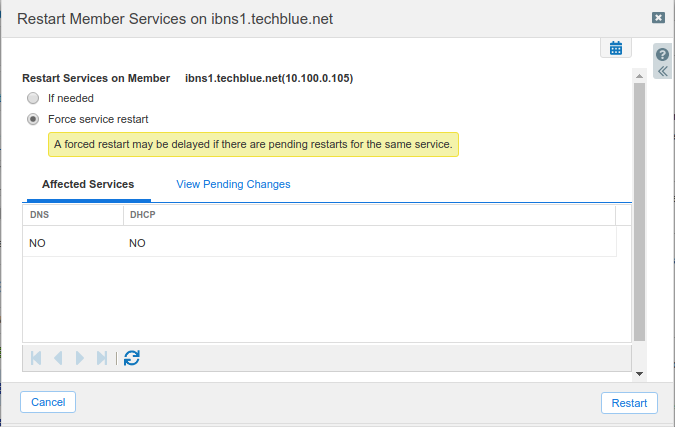Viewport: 675px width, 427px height.
Task: Click the Restart button
Action: [629, 403]
